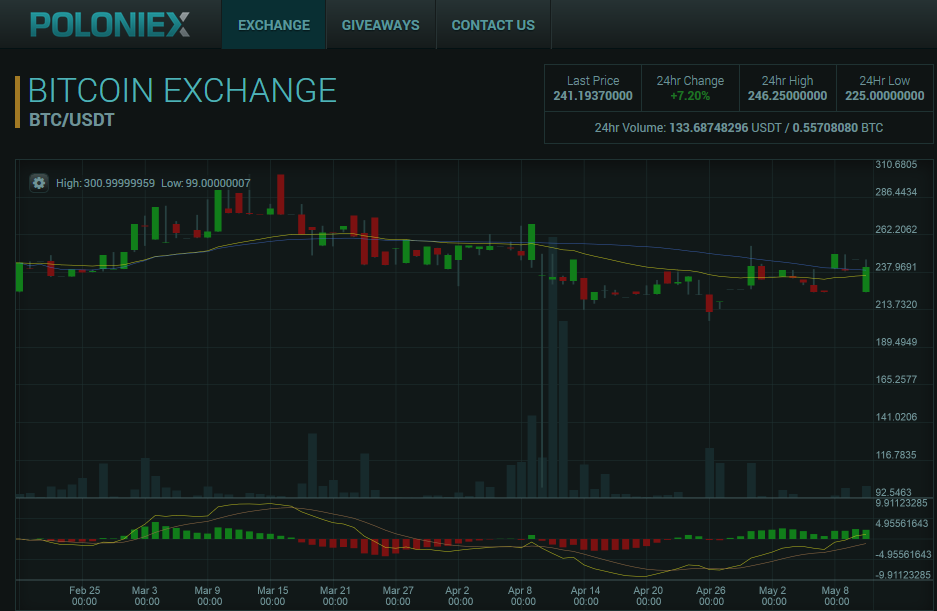Click the Mar 9 date marker
This screenshot has height=611, width=937.
(x=209, y=595)
